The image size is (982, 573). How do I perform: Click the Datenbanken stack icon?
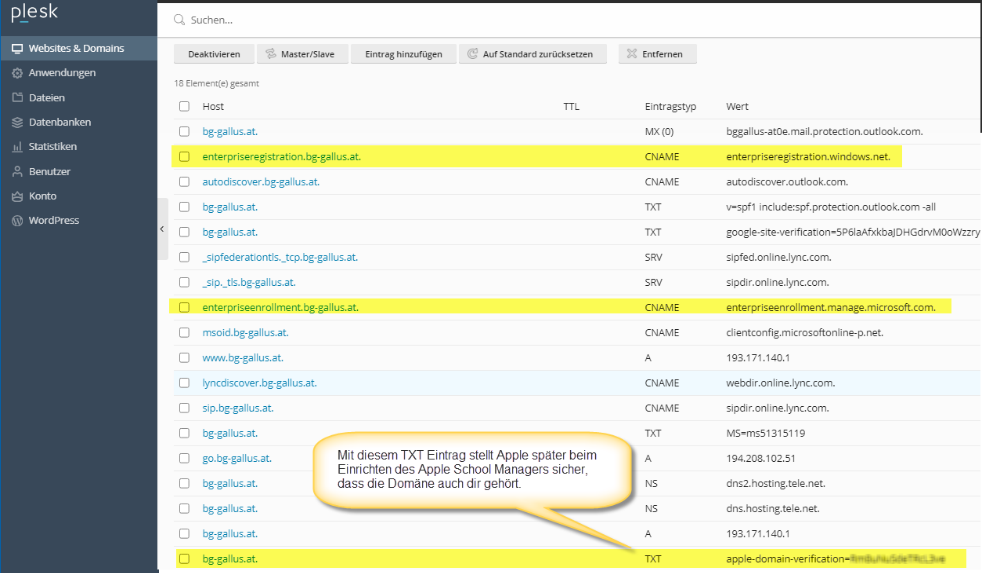[x=17, y=122]
